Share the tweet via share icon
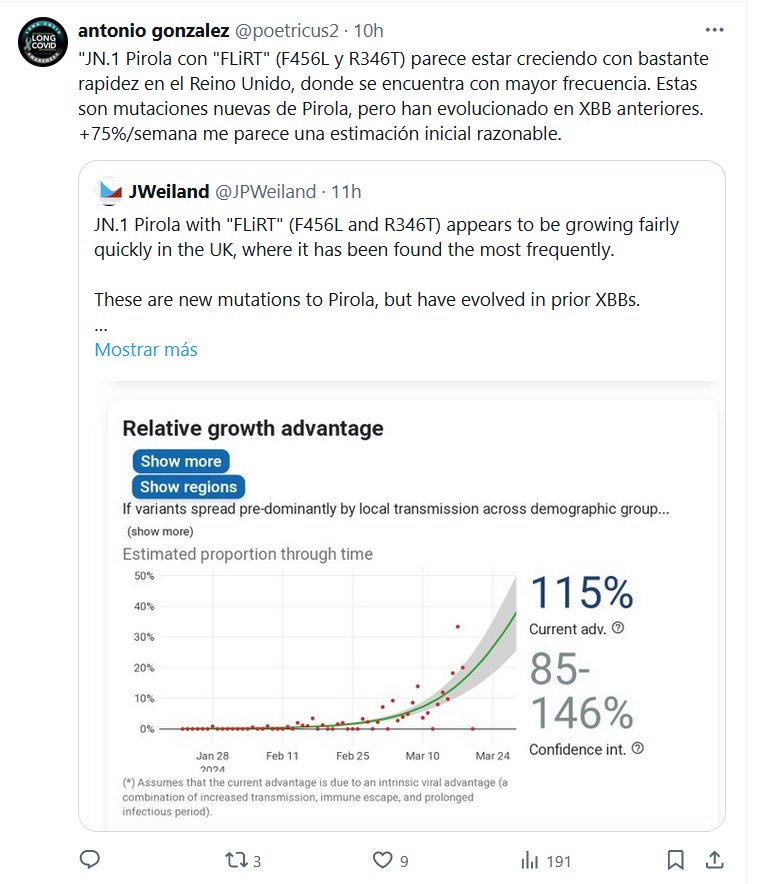Viewport: 758px width, 884px height. pyautogui.click(x=715, y=859)
